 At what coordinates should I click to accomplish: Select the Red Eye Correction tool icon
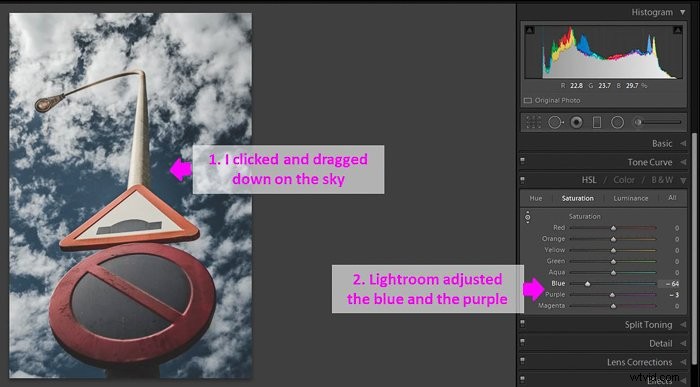pos(576,122)
